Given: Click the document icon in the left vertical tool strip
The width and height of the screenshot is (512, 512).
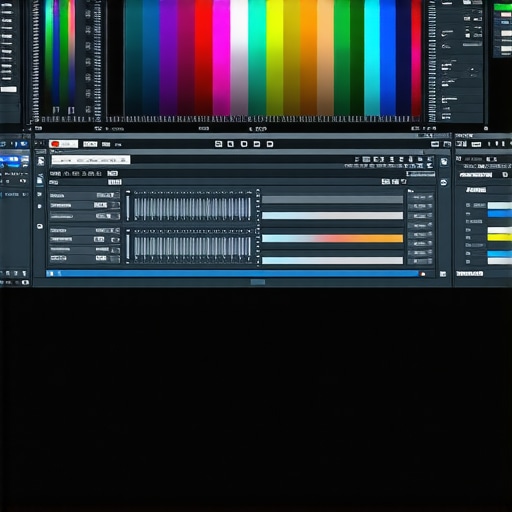Looking at the screenshot, I should click(x=40, y=180).
